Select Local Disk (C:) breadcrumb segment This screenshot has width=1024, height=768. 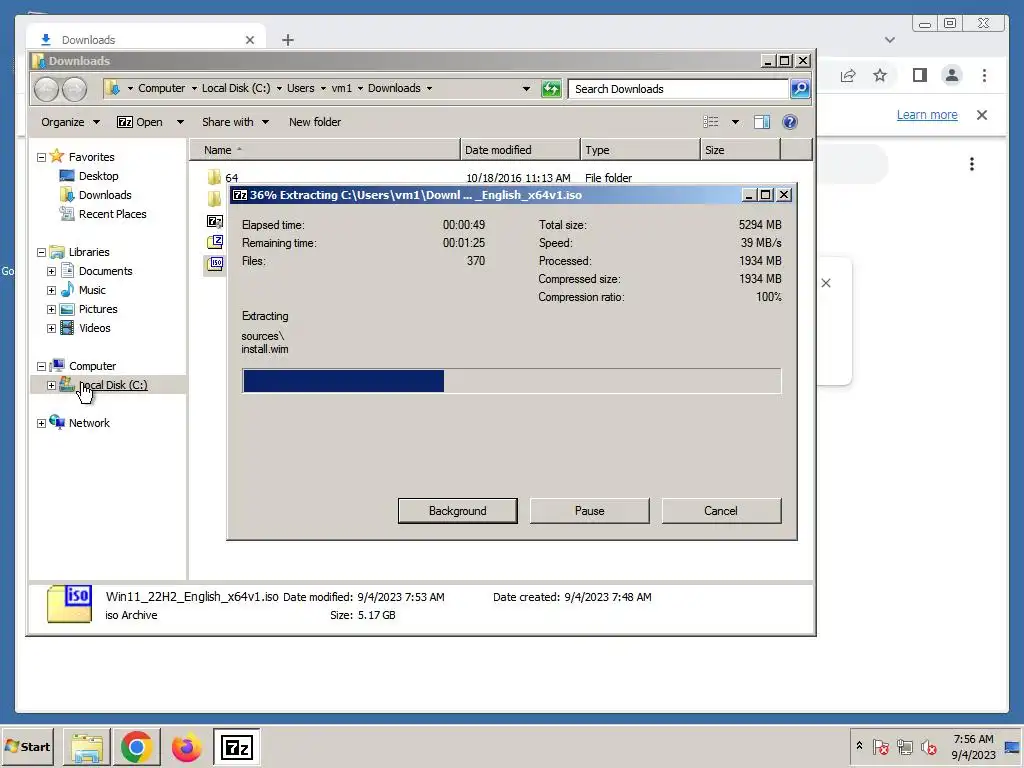tap(236, 88)
